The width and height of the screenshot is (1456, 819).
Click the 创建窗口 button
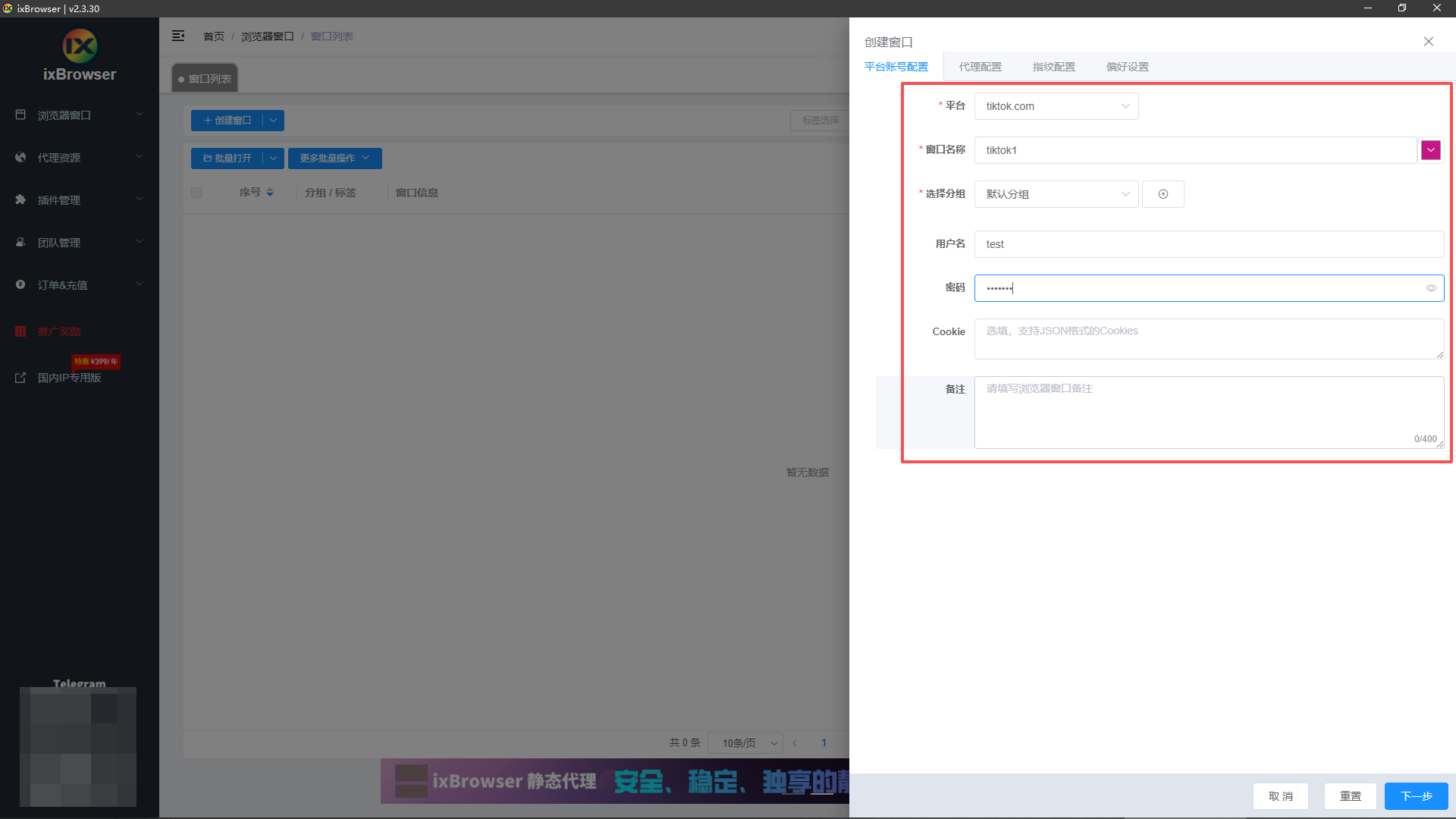coord(227,120)
